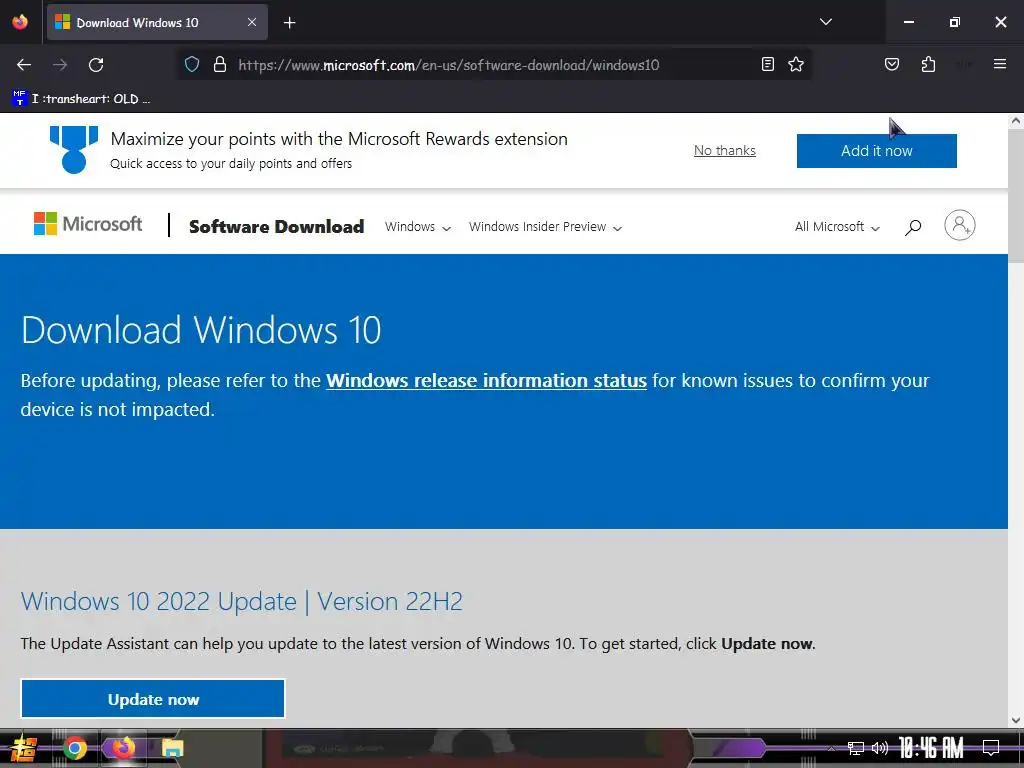The width and height of the screenshot is (1024, 768).
Task: Click the Download Windows 10 heading
Action: tap(200, 330)
